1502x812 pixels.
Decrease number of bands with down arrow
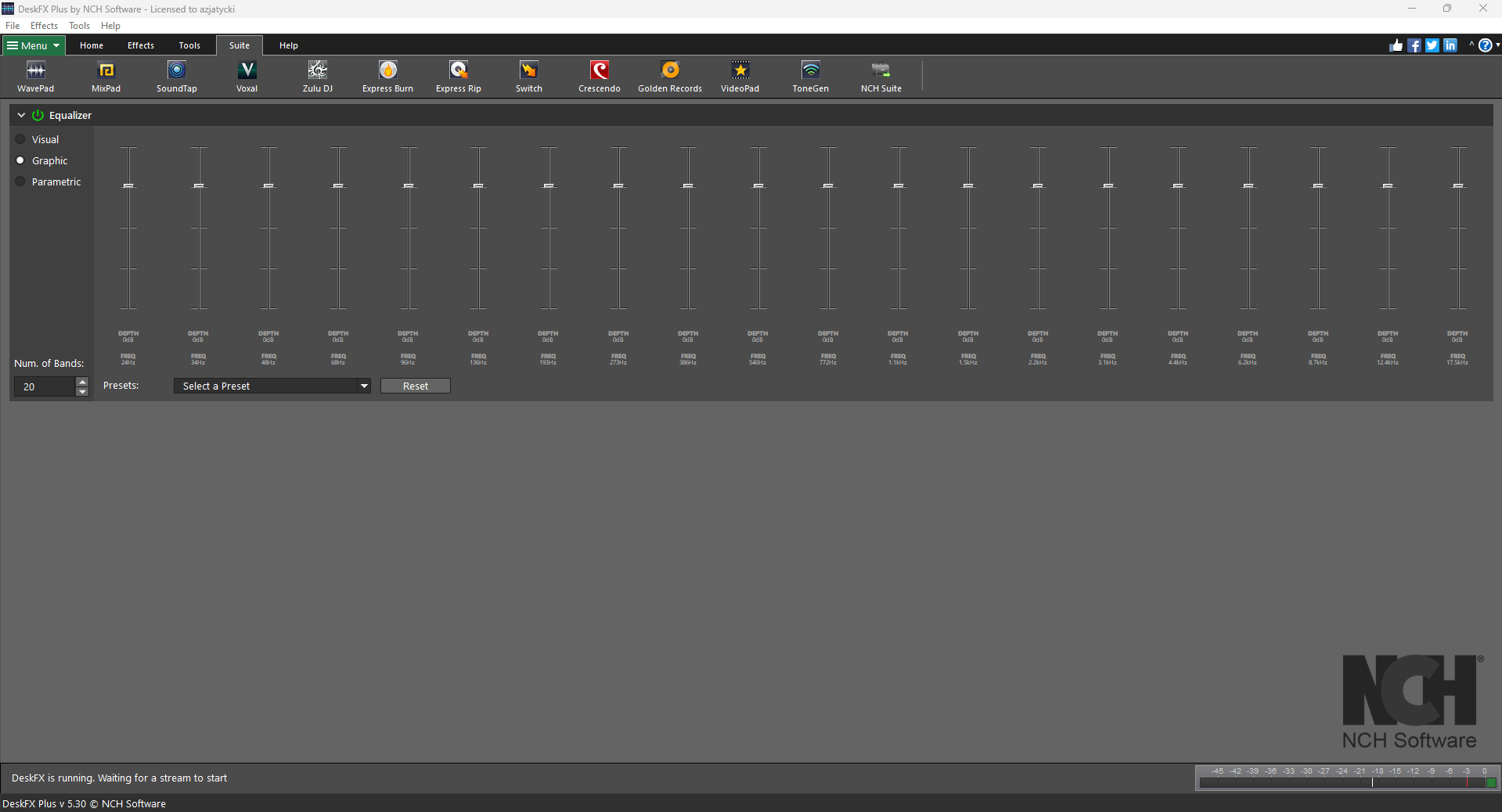(x=82, y=391)
